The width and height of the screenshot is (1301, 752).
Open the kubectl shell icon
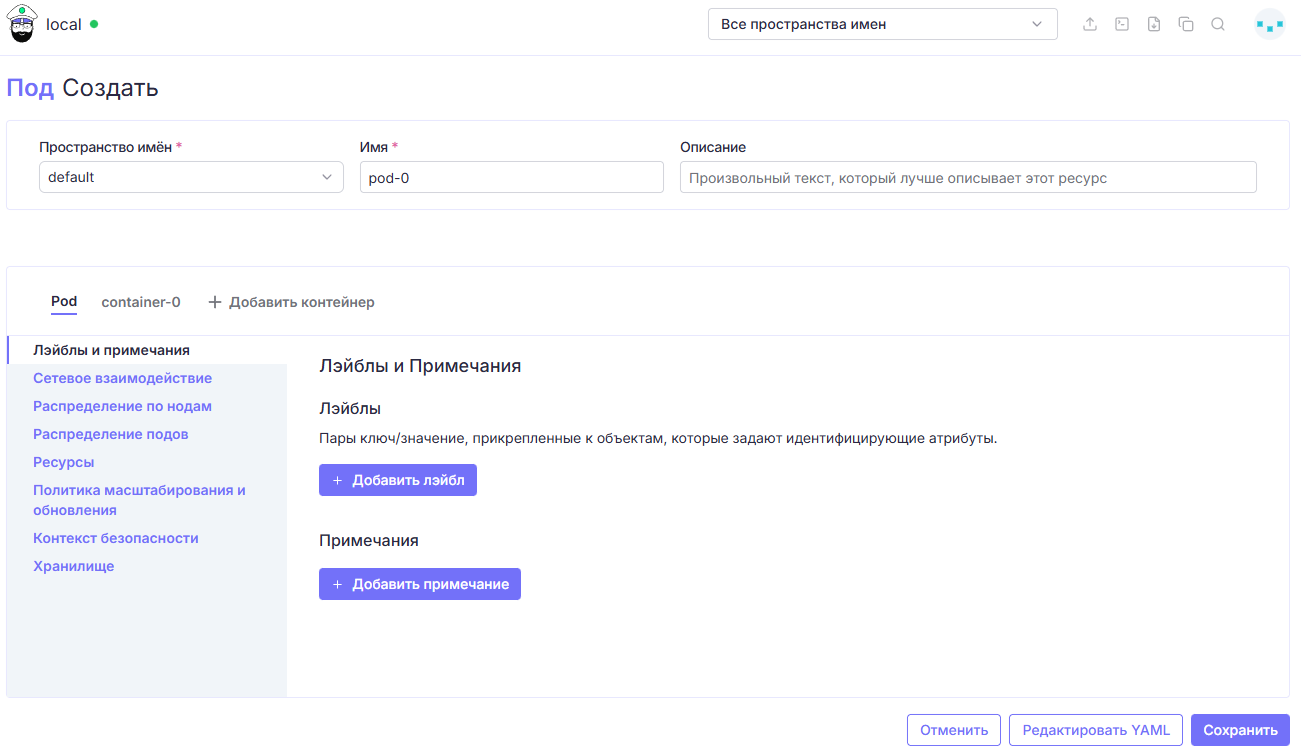pos(1122,24)
